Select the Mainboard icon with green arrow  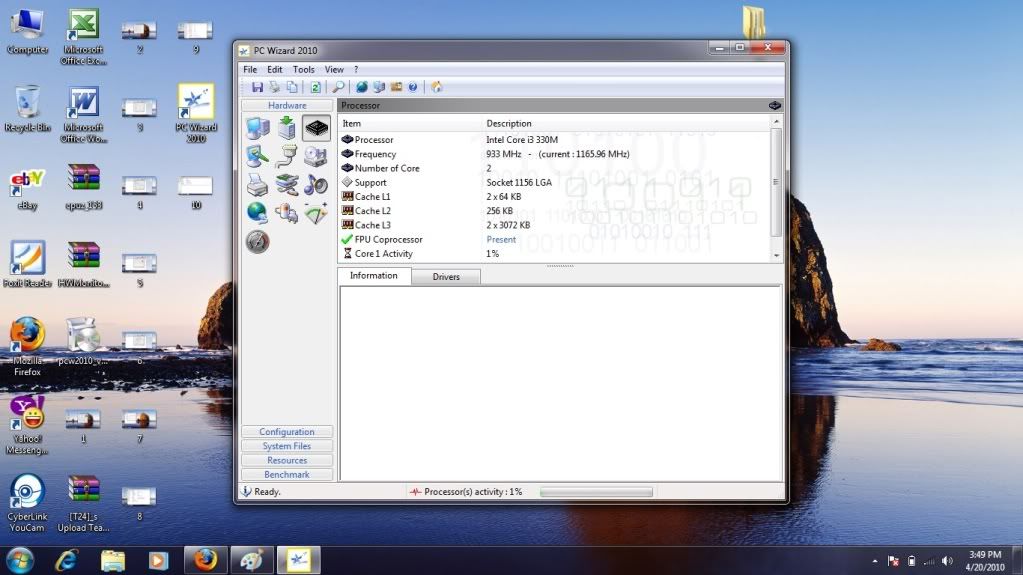[x=286, y=128]
